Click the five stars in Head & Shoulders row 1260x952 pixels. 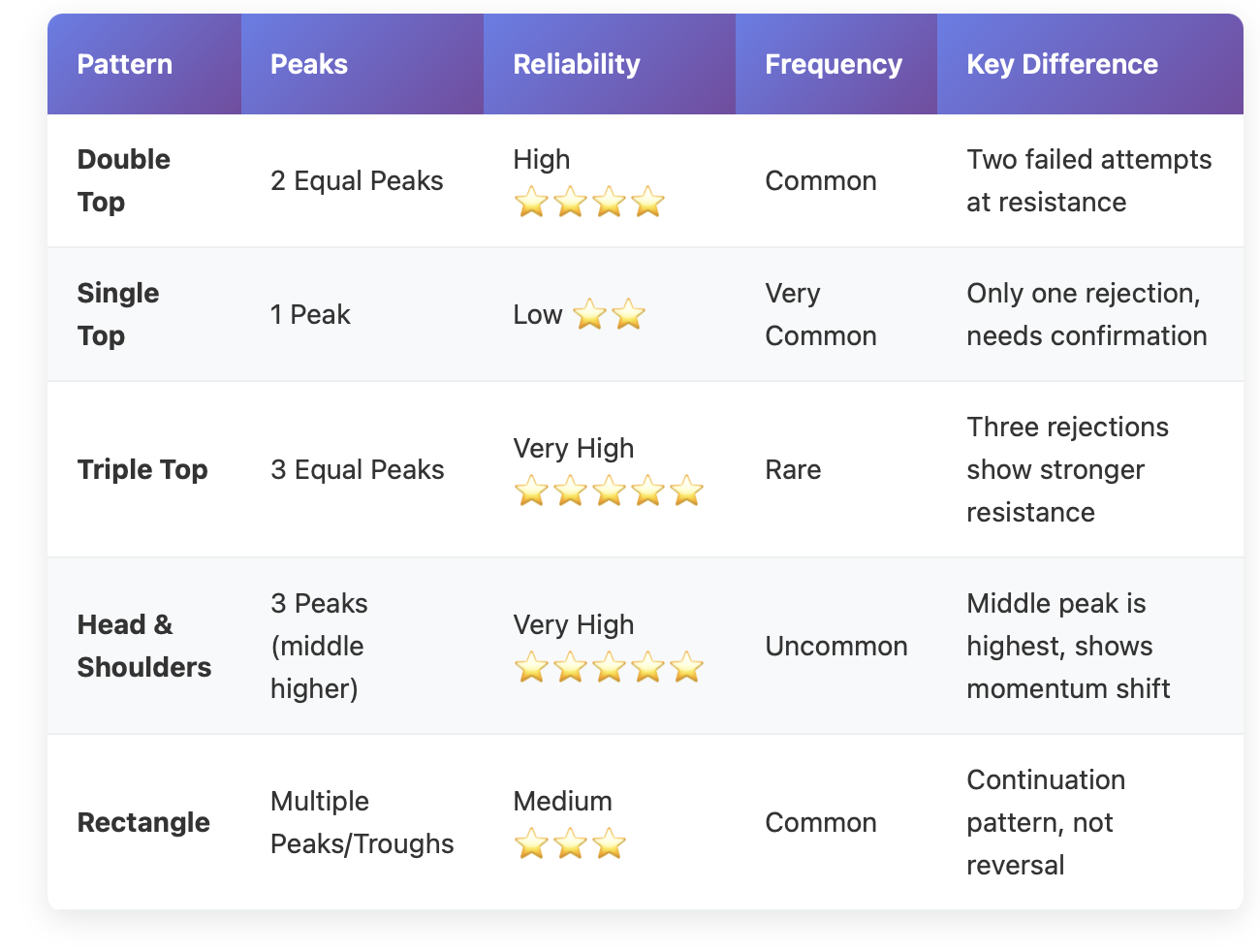click(609, 668)
